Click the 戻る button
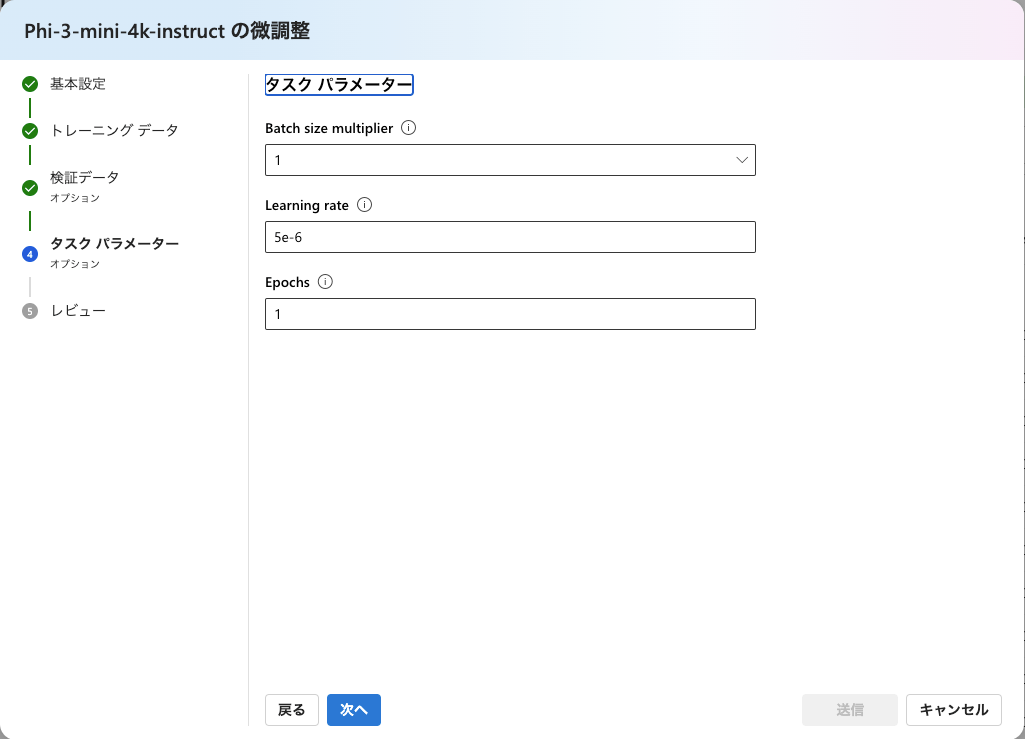The image size is (1025, 739). [x=292, y=710]
